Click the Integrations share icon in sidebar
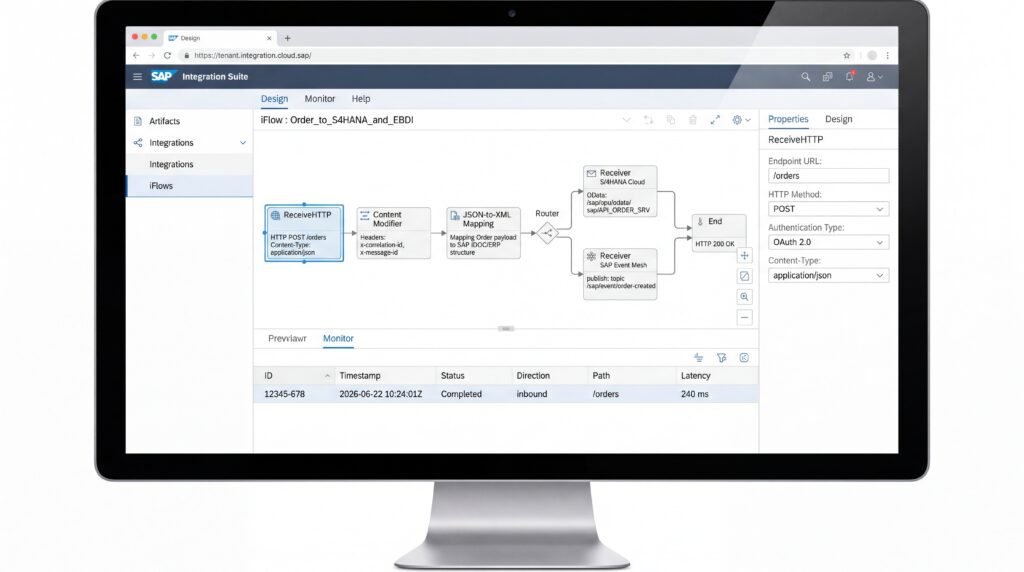 [x=138, y=142]
